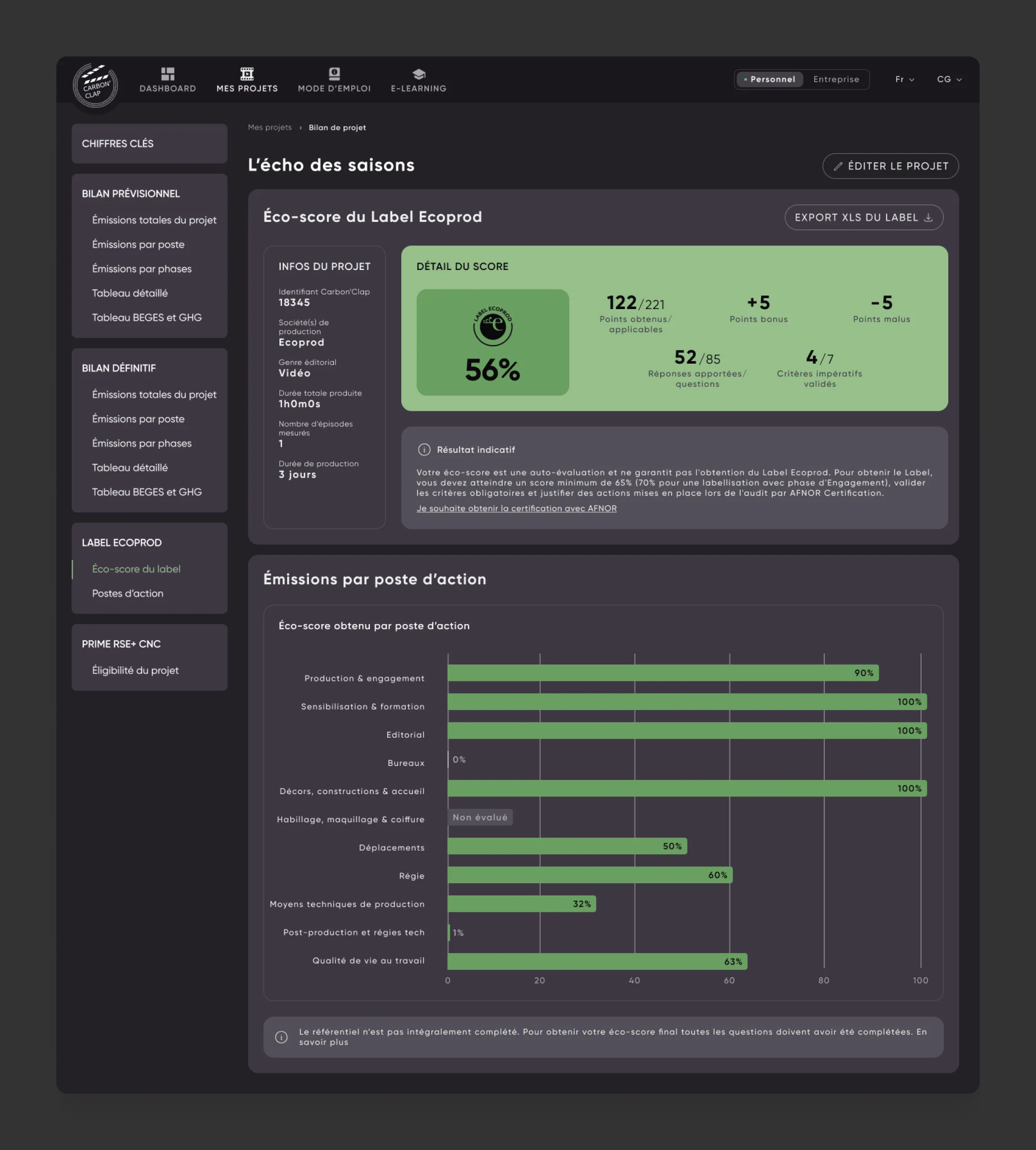Click Éditer le projet button

(x=890, y=166)
